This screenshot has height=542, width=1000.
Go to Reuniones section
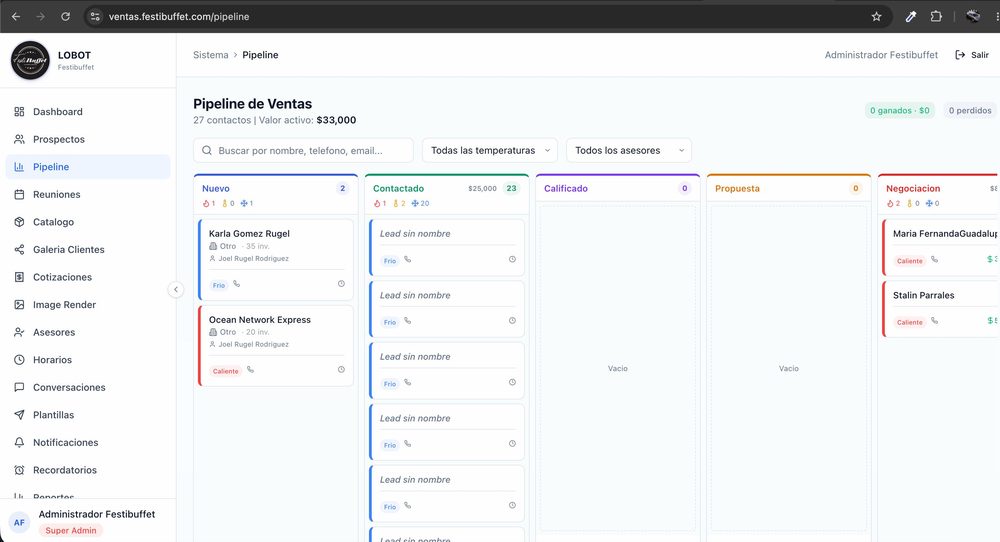tap(88, 194)
